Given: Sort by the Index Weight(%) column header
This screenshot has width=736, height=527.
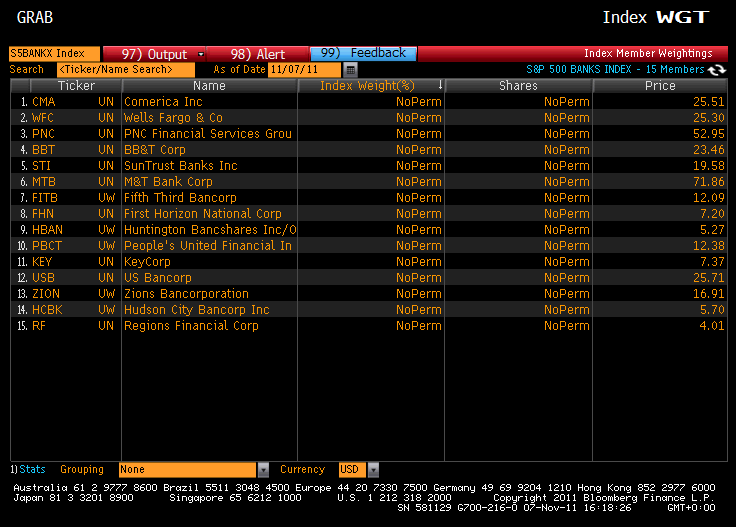Looking at the screenshot, I should [371, 86].
